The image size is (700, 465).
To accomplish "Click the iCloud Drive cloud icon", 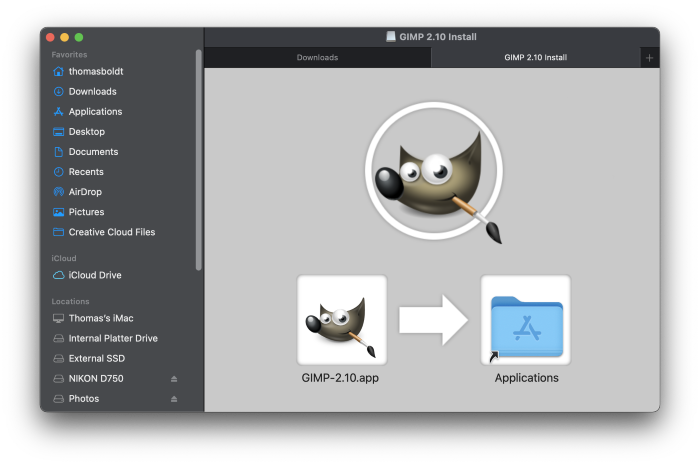I will point(58,275).
